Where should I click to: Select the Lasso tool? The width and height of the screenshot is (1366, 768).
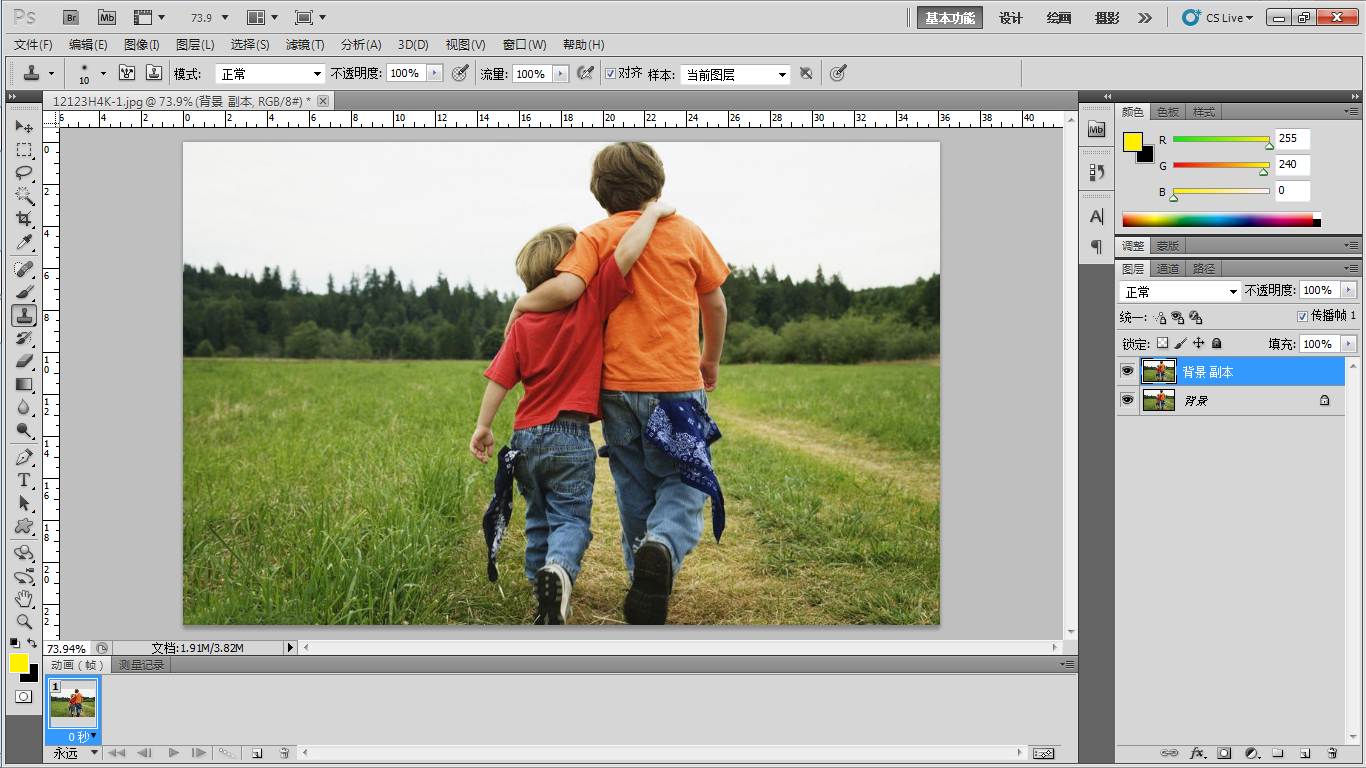click(24, 172)
